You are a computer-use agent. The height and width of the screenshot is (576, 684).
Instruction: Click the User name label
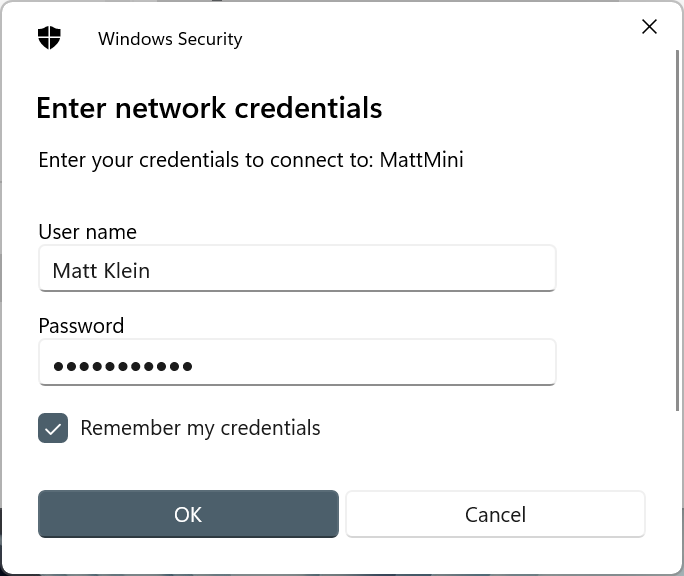(x=87, y=232)
